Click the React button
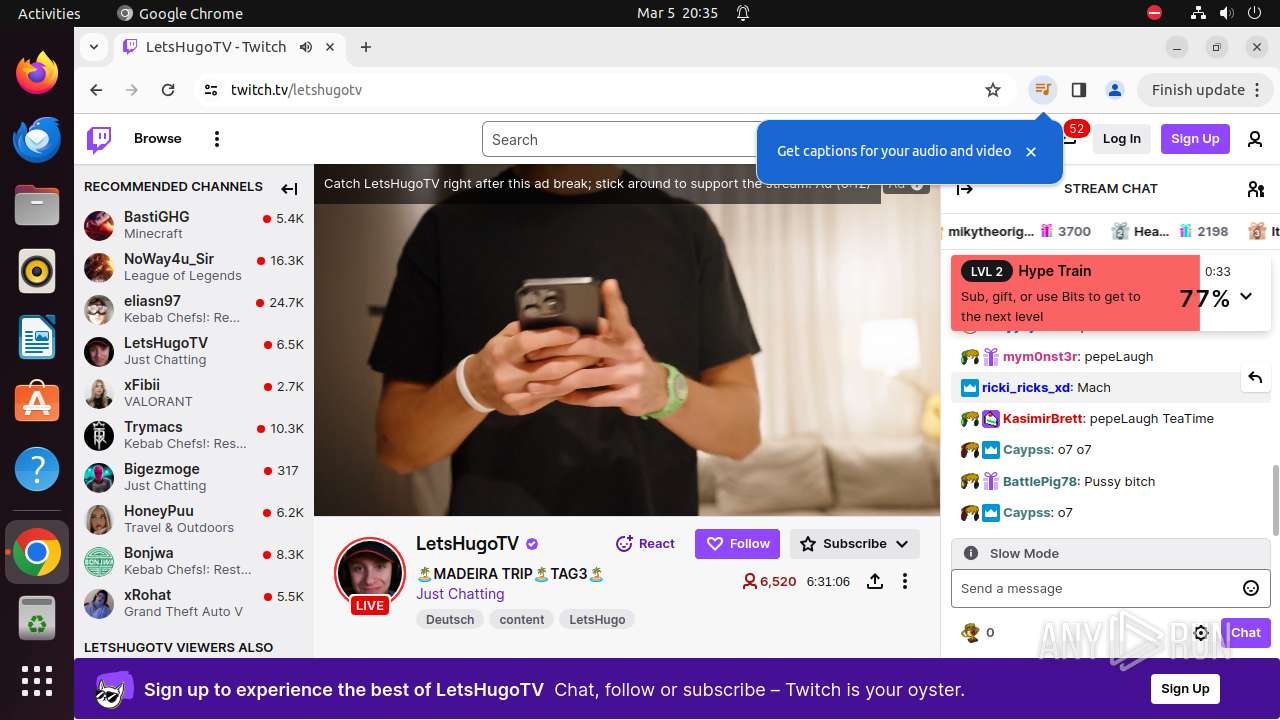 [645, 544]
